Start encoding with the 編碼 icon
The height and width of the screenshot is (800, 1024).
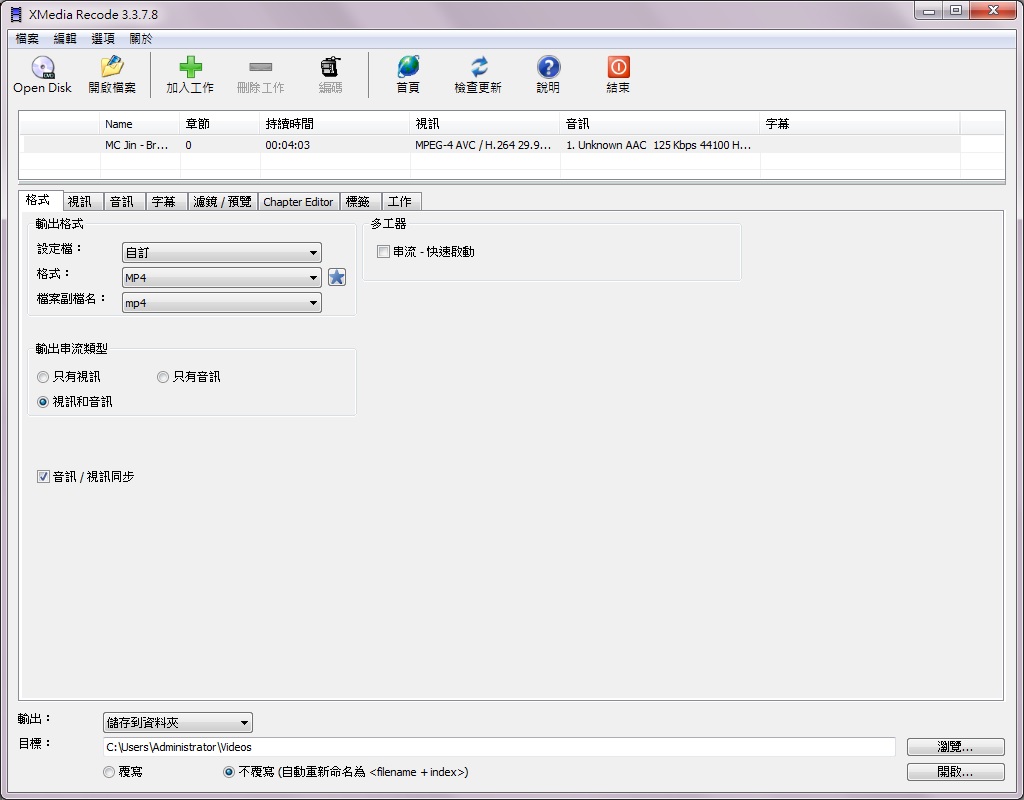(x=330, y=70)
